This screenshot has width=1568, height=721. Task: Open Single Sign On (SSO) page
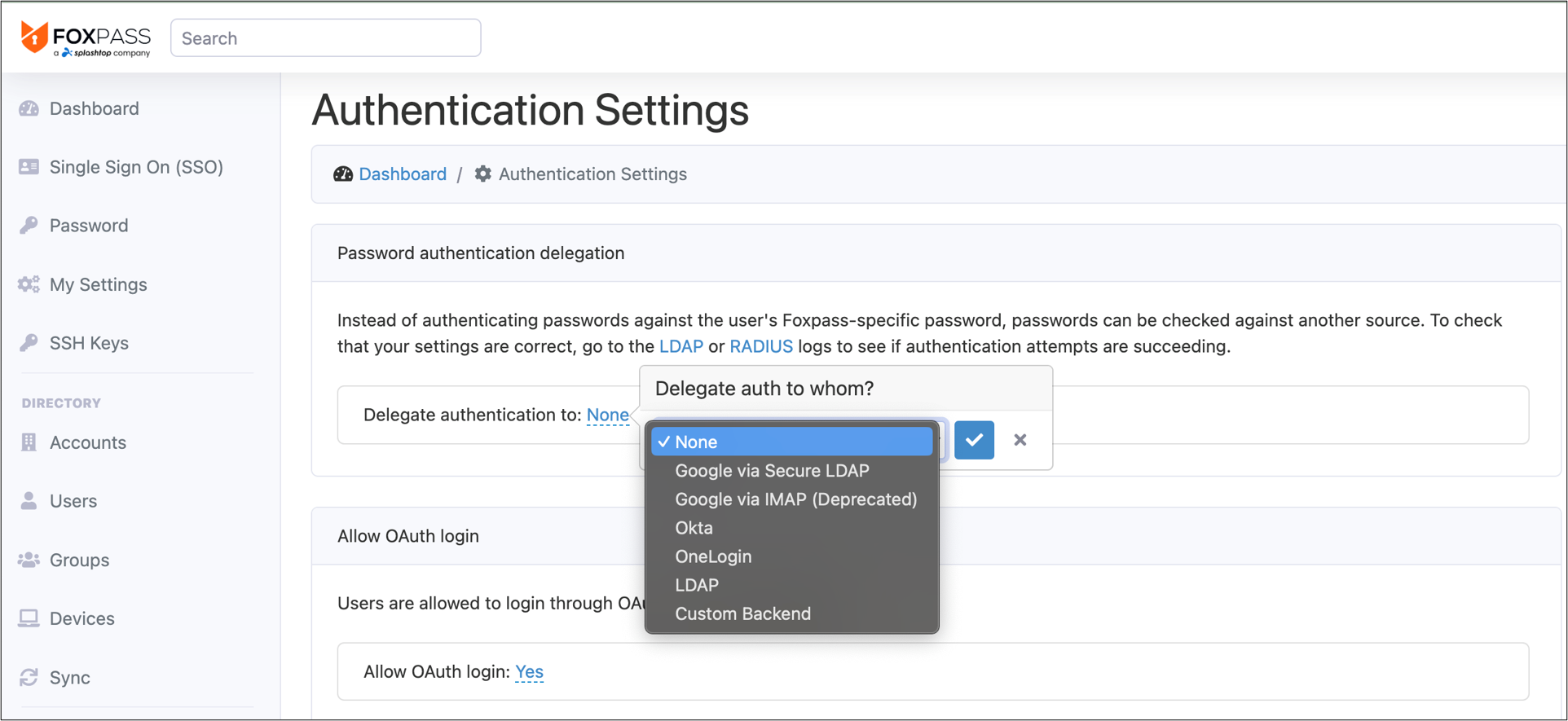tap(136, 167)
